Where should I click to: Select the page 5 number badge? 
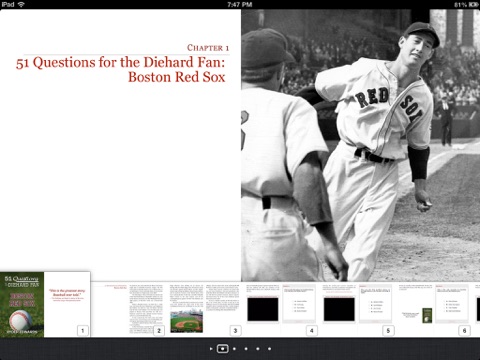(x=388, y=330)
